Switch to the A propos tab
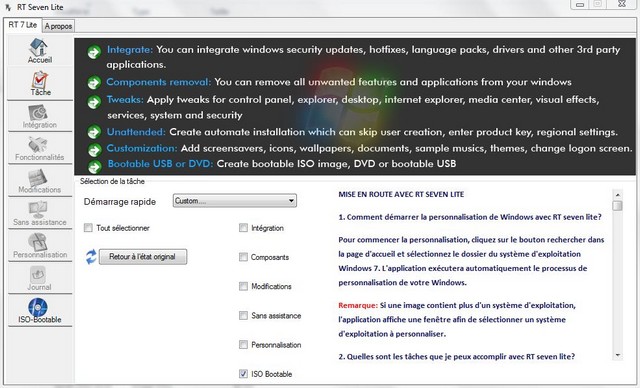The image size is (640, 388). 58,26
